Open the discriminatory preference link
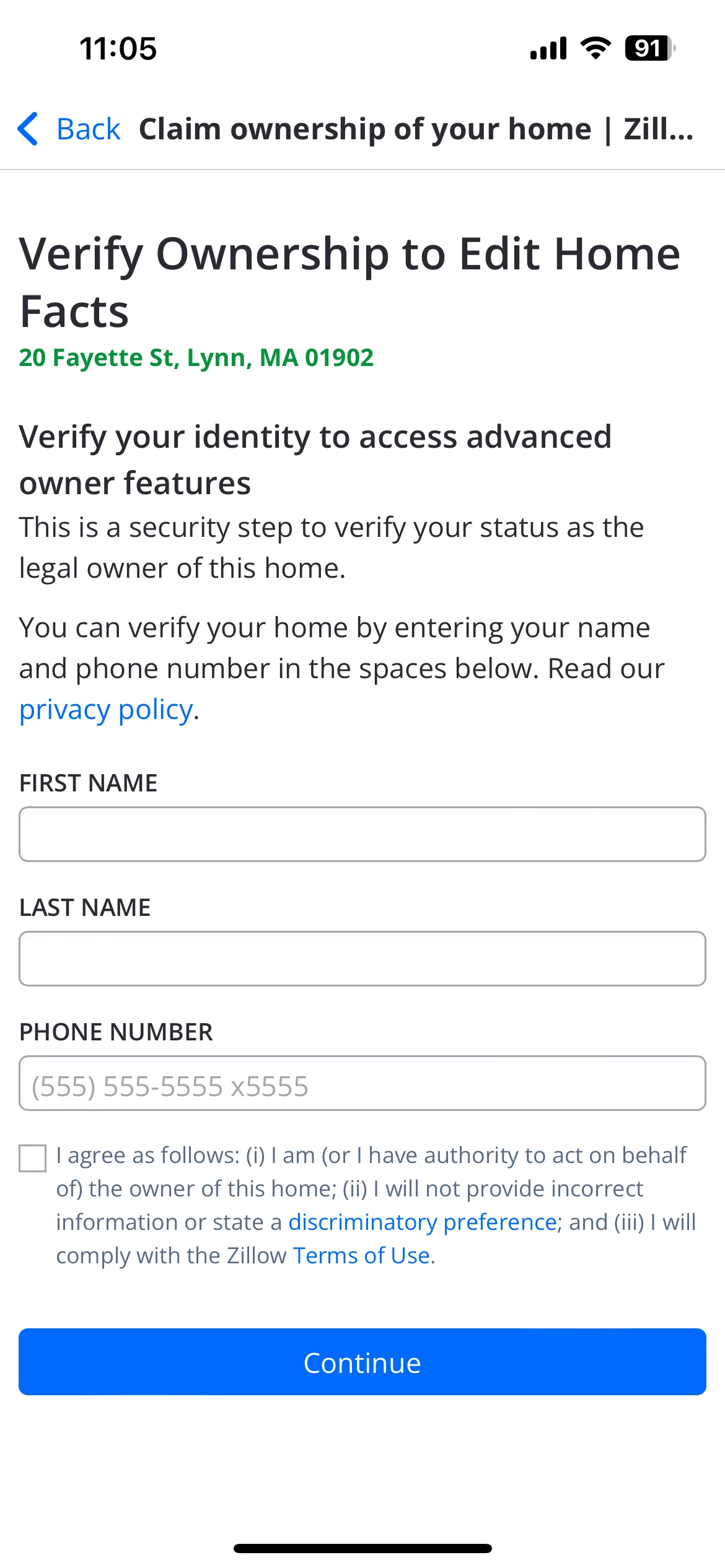The height and width of the screenshot is (1568, 725). point(422,1222)
